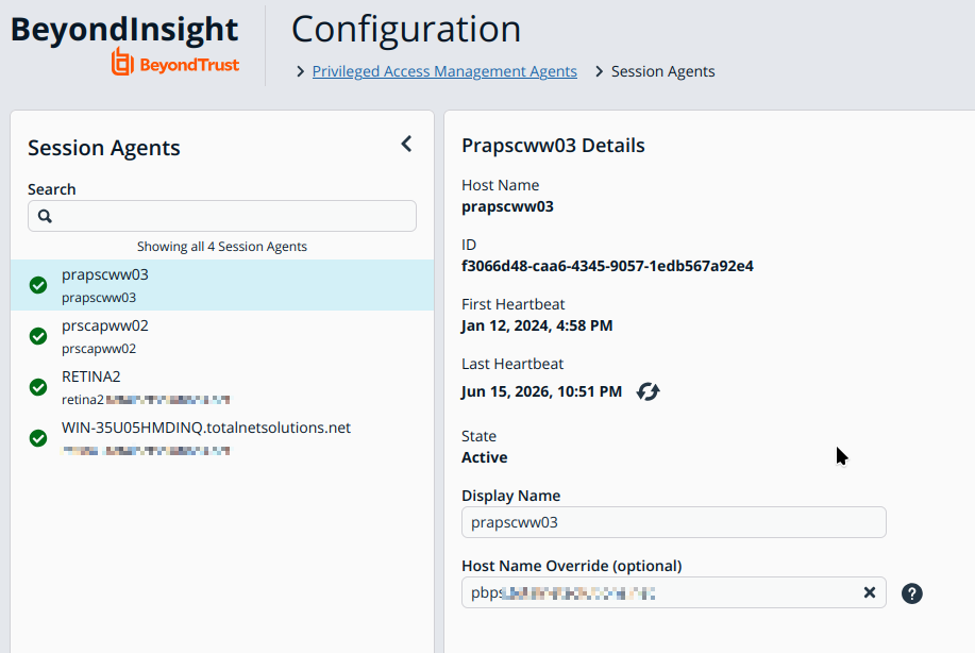Viewport: 975px width, 653px height.
Task: Click the chevron before Session Agents breadcrumb
Action: click(599, 72)
